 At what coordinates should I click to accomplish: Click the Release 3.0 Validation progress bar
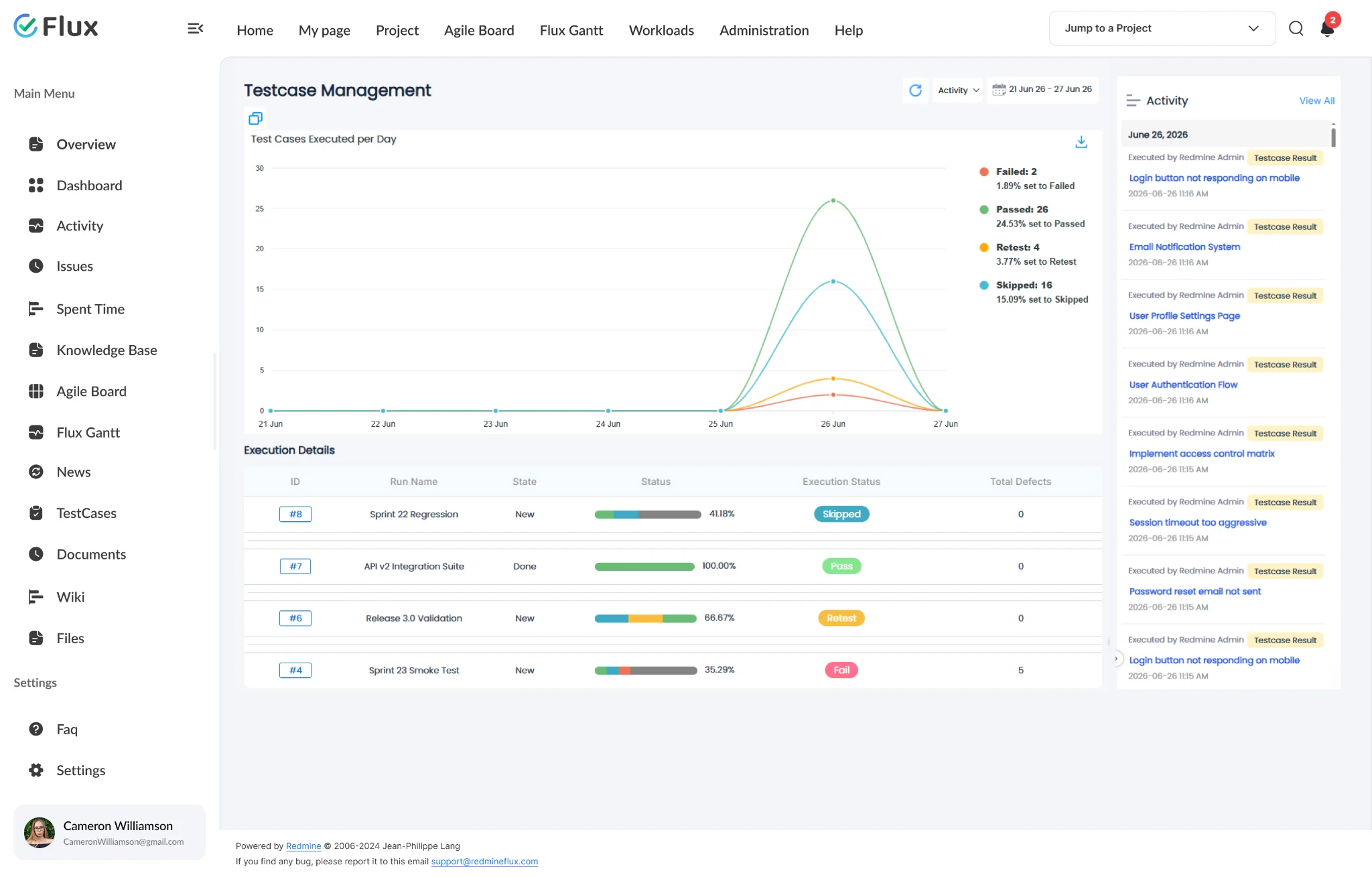pos(645,618)
